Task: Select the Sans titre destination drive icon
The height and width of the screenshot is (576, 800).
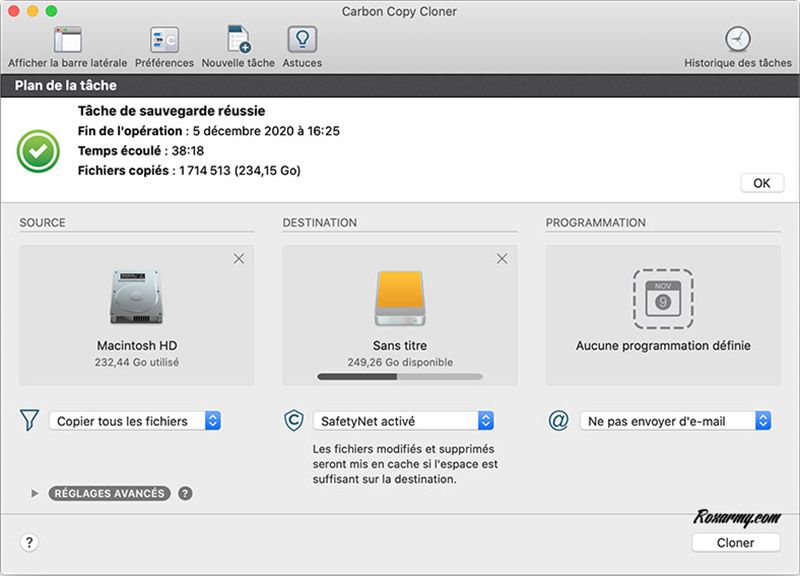Action: coord(399,298)
